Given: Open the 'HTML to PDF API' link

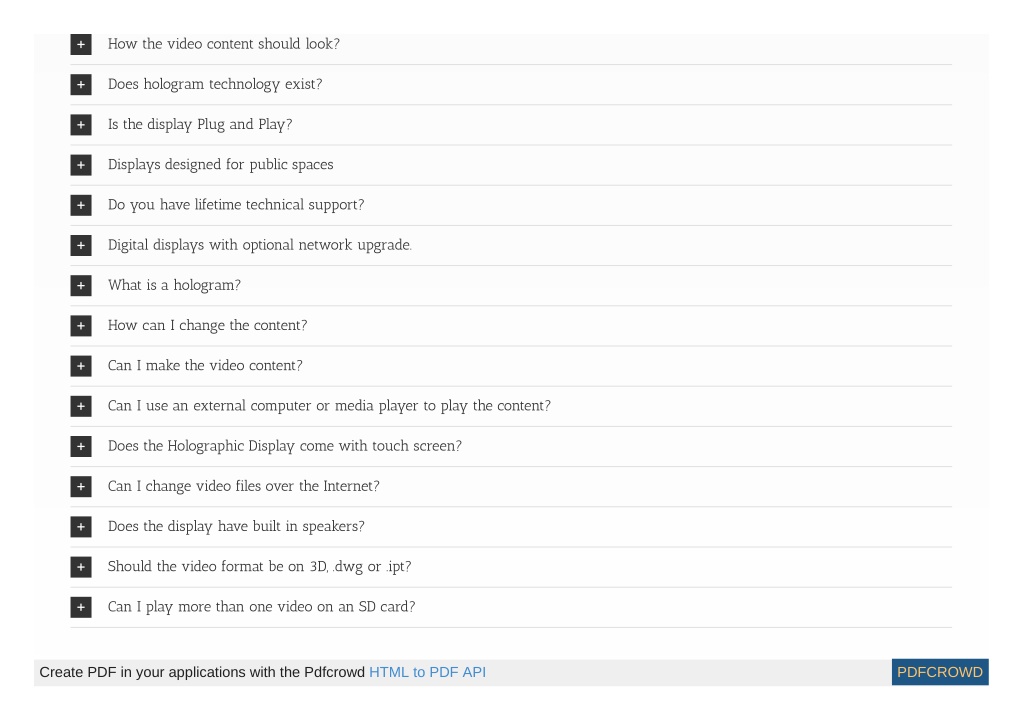Looking at the screenshot, I should click(x=427, y=672).
